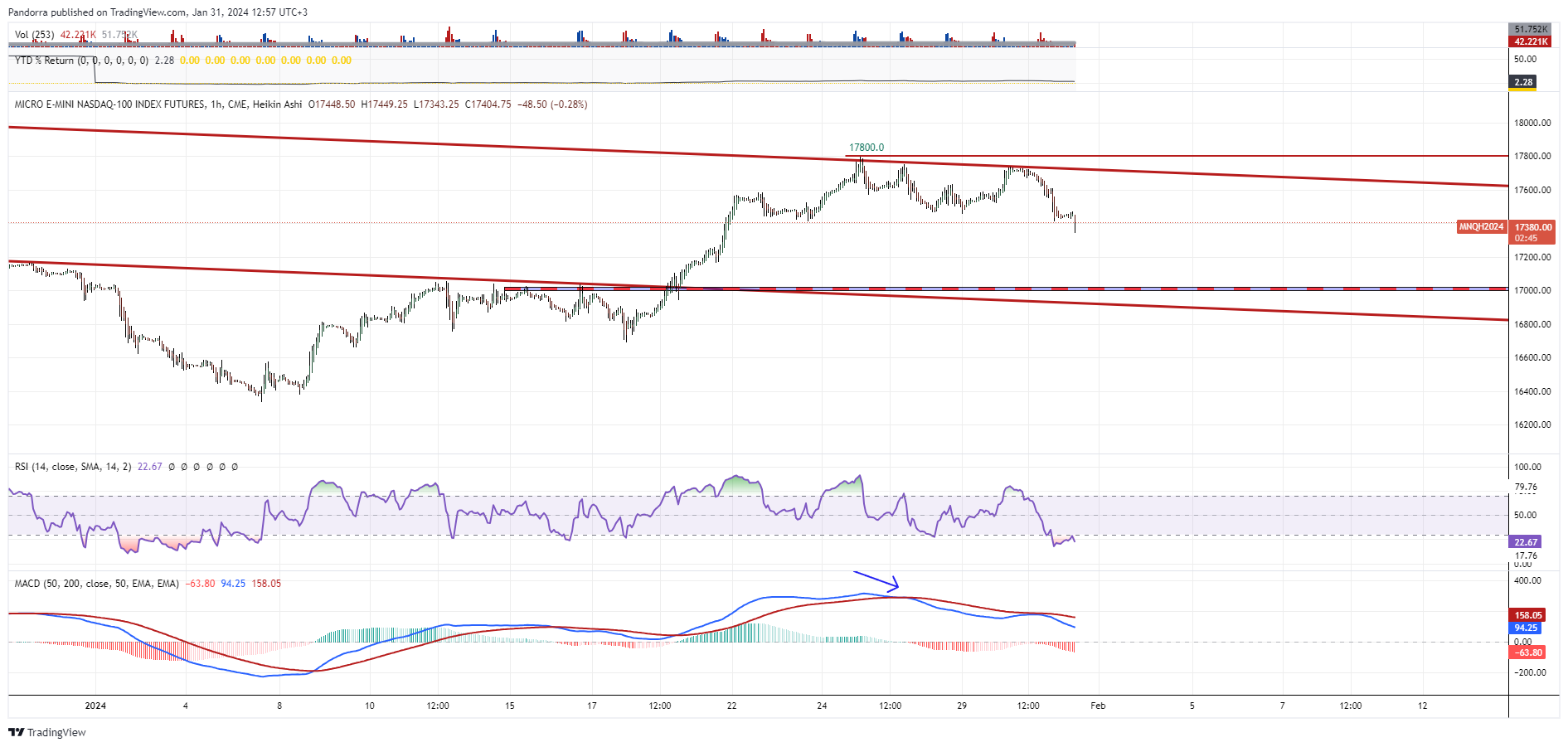Image resolution: width=1568 pixels, height=747 pixels.
Task: Click the MACD (50, 200, close, 50, EMA, EMA) legend
Action: [x=97, y=584]
